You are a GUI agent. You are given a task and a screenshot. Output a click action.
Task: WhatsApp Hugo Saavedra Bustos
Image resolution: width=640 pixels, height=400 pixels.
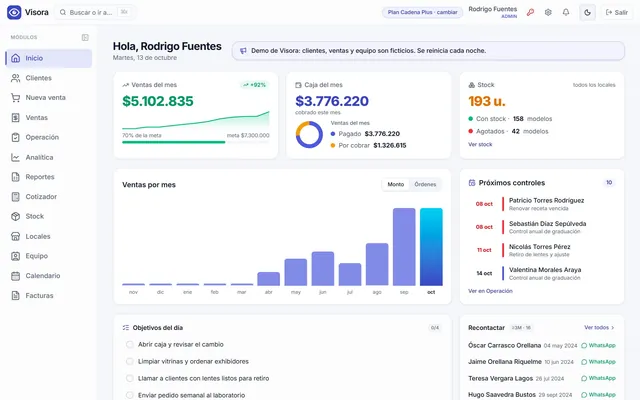[x=598, y=395]
